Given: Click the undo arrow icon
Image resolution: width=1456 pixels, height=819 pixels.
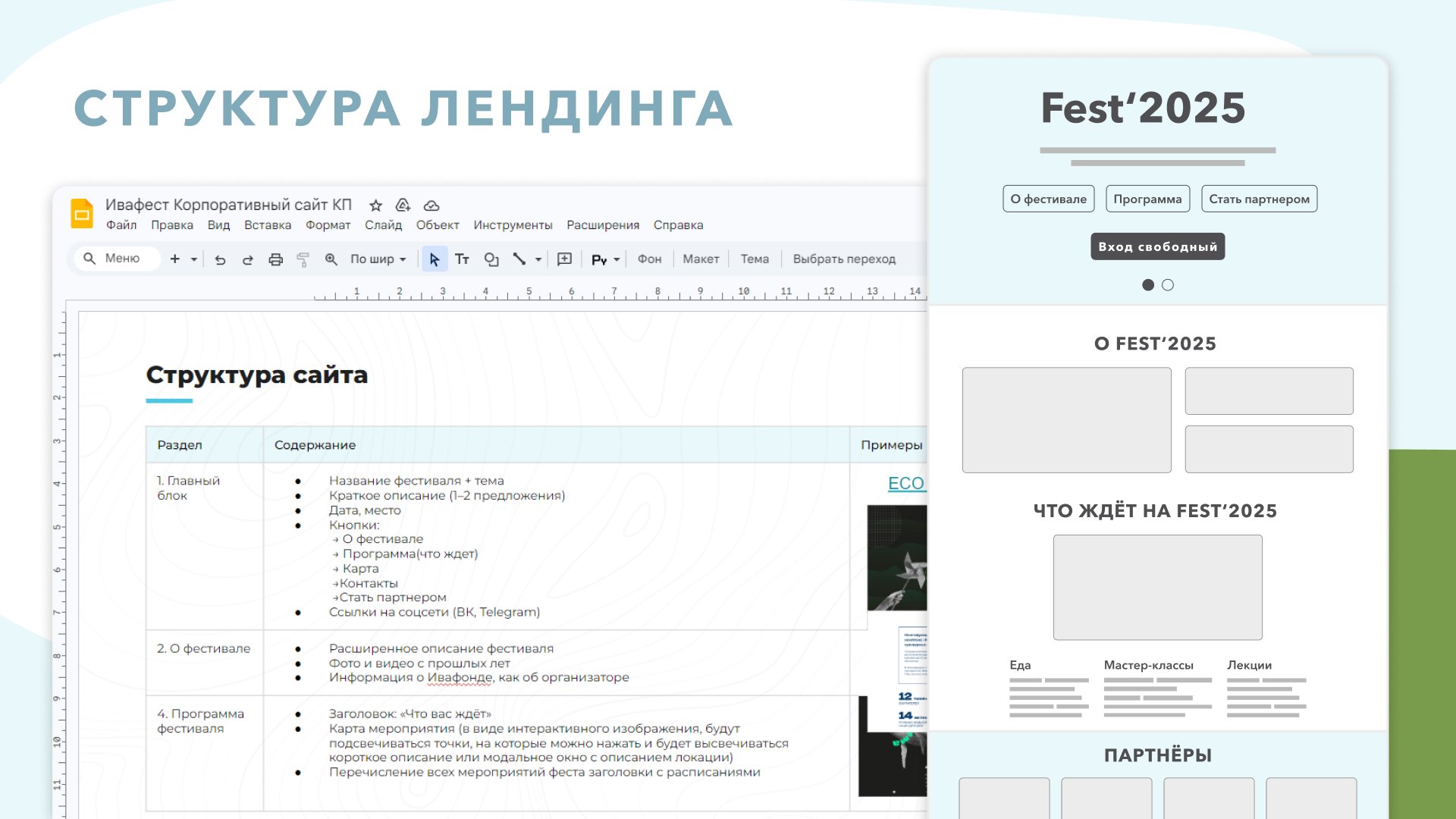Looking at the screenshot, I should (x=220, y=259).
